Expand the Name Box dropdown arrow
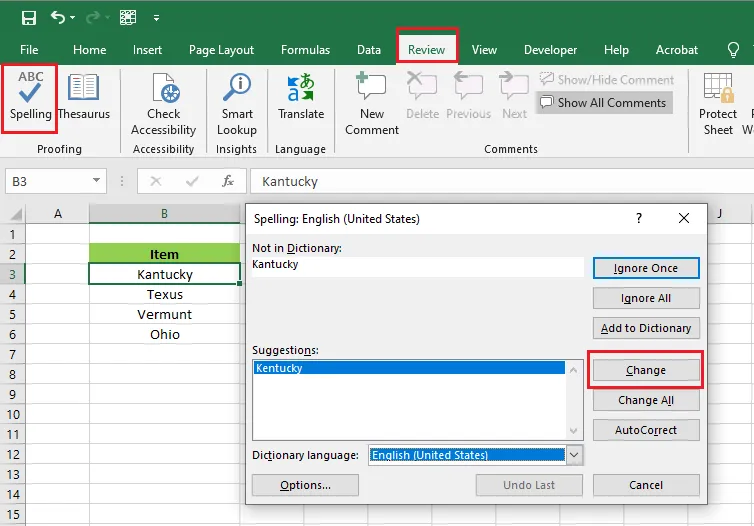 tap(96, 181)
